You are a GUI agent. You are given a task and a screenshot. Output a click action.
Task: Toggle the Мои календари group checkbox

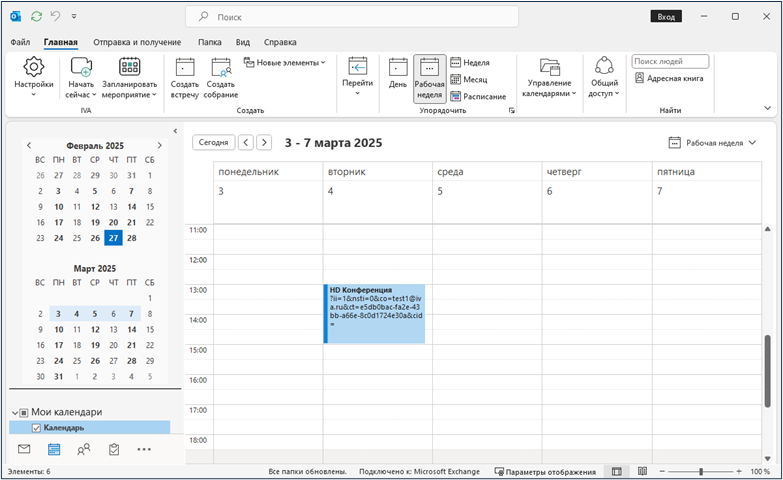tap(23, 412)
